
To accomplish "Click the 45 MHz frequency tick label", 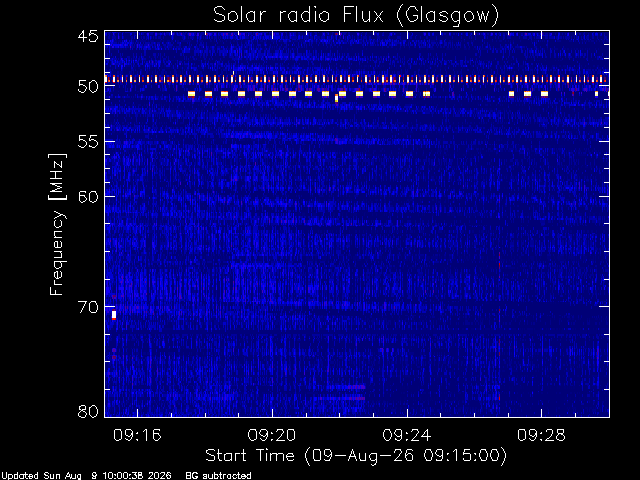I will pyautogui.click(x=88, y=36).
